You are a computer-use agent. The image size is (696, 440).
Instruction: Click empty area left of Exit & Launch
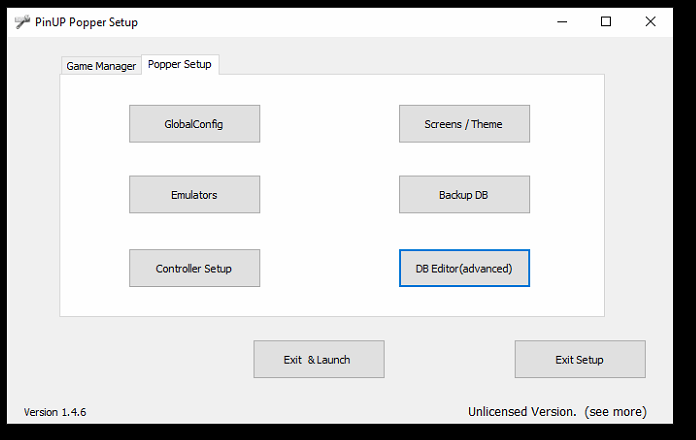tap(133, 359)
